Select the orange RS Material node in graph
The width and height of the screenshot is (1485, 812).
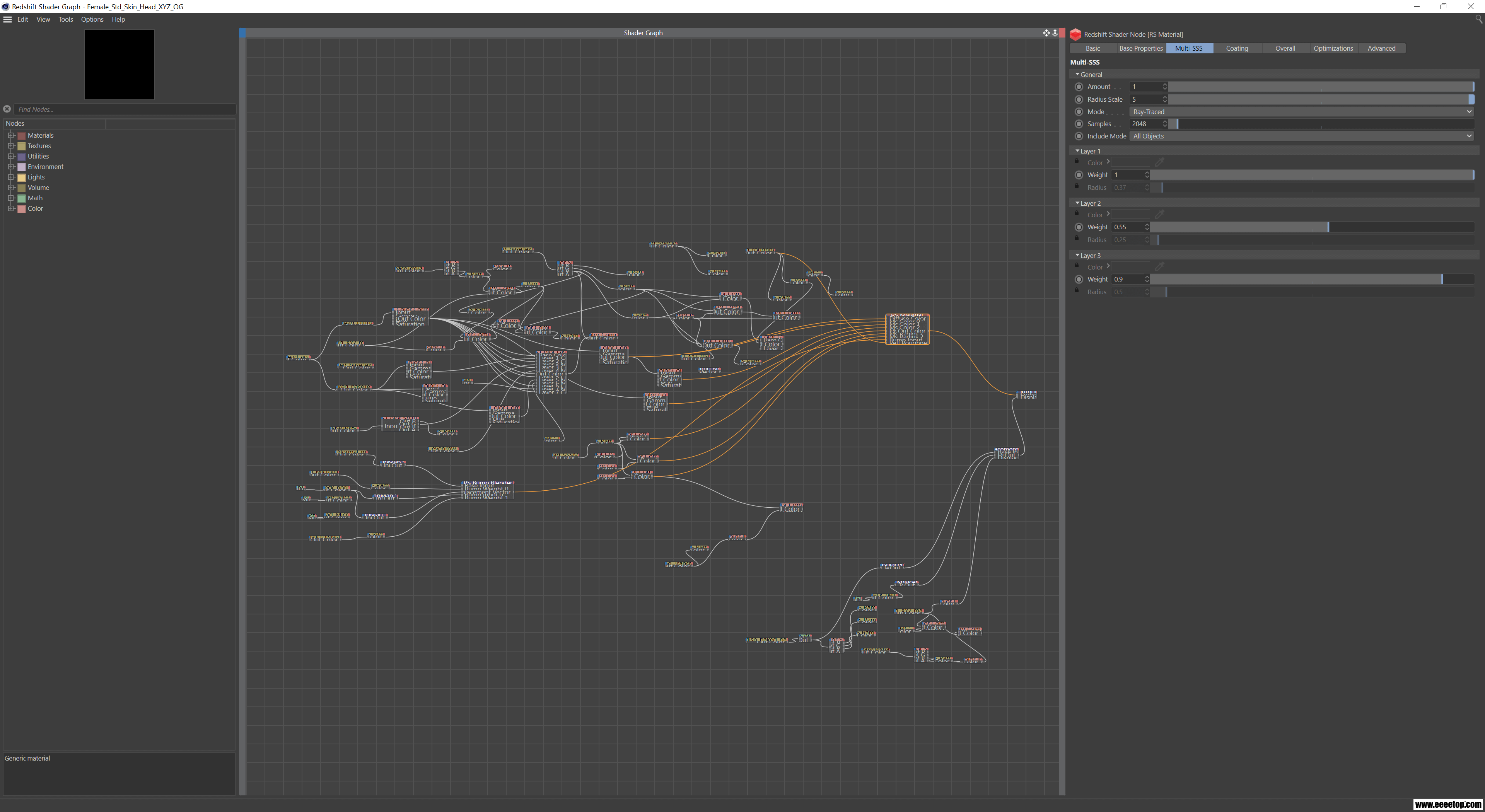click(907, 329)
